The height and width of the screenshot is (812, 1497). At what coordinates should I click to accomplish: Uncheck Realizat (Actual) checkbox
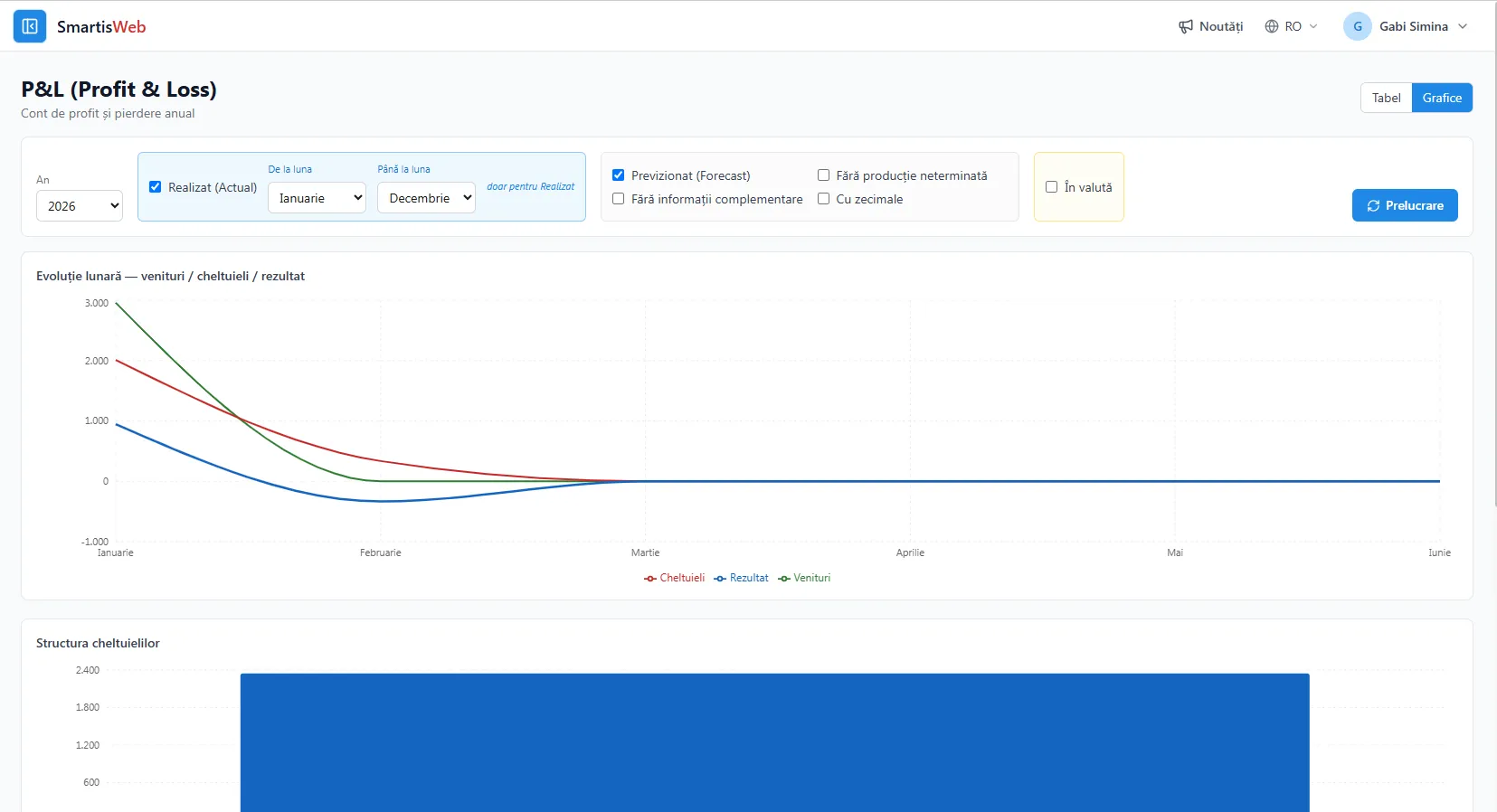(155, 187)
